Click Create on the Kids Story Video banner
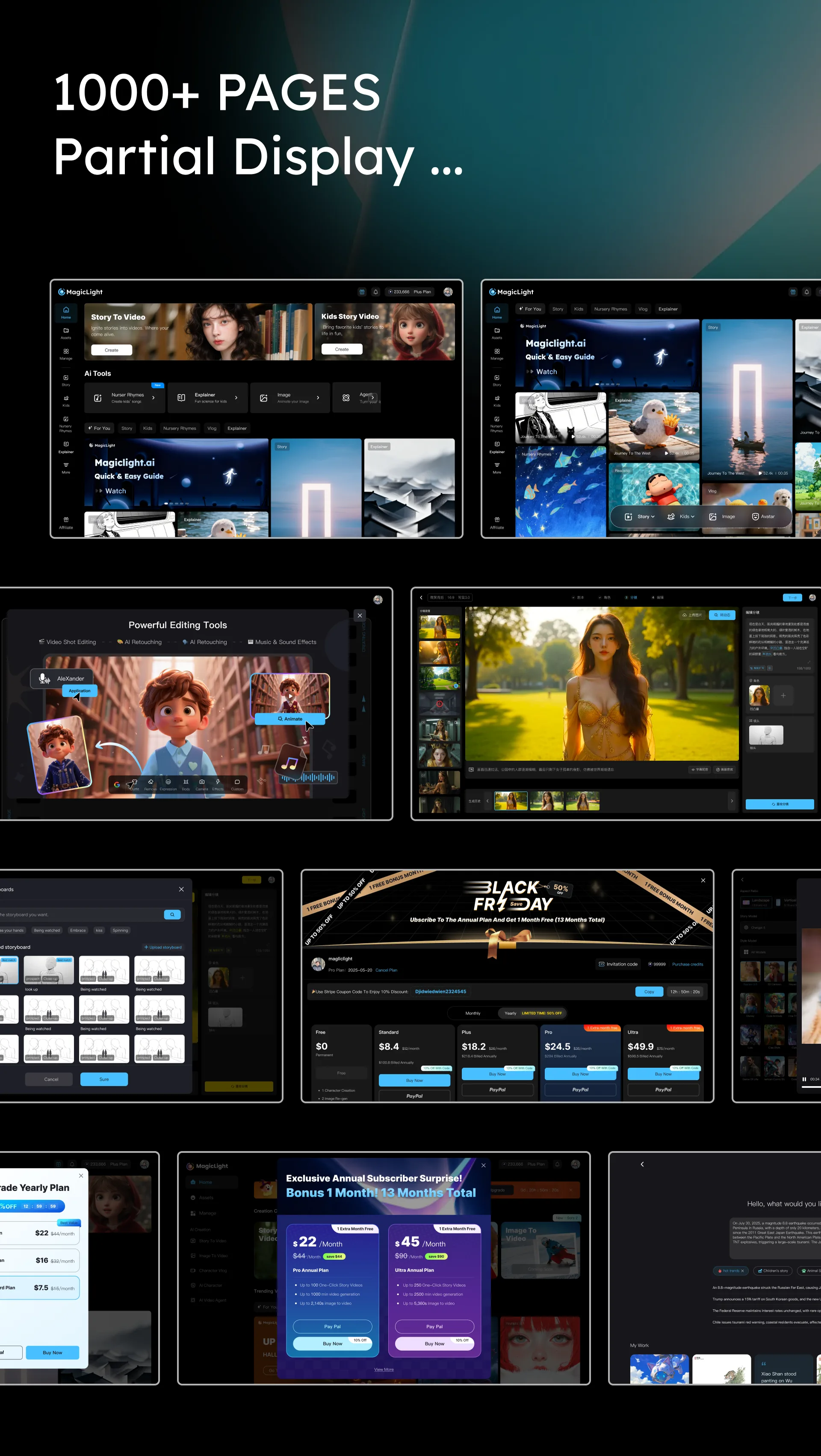Viewport: 821px width, 1456px height. (x=342, y=349)
